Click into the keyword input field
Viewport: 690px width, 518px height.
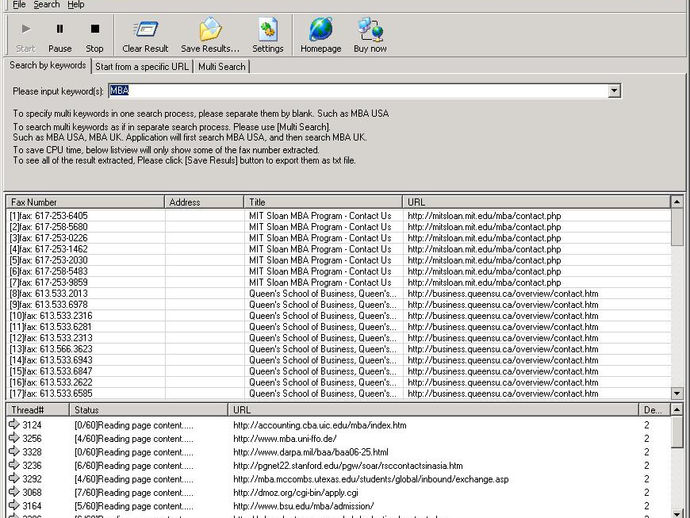358,91
